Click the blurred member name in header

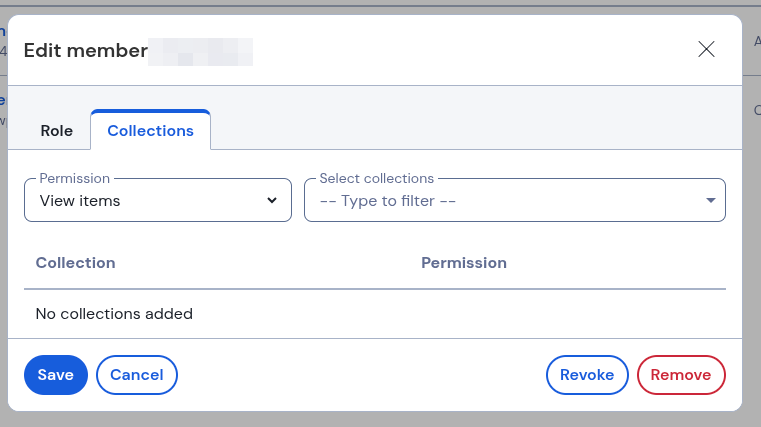click(x=200, y=51)
